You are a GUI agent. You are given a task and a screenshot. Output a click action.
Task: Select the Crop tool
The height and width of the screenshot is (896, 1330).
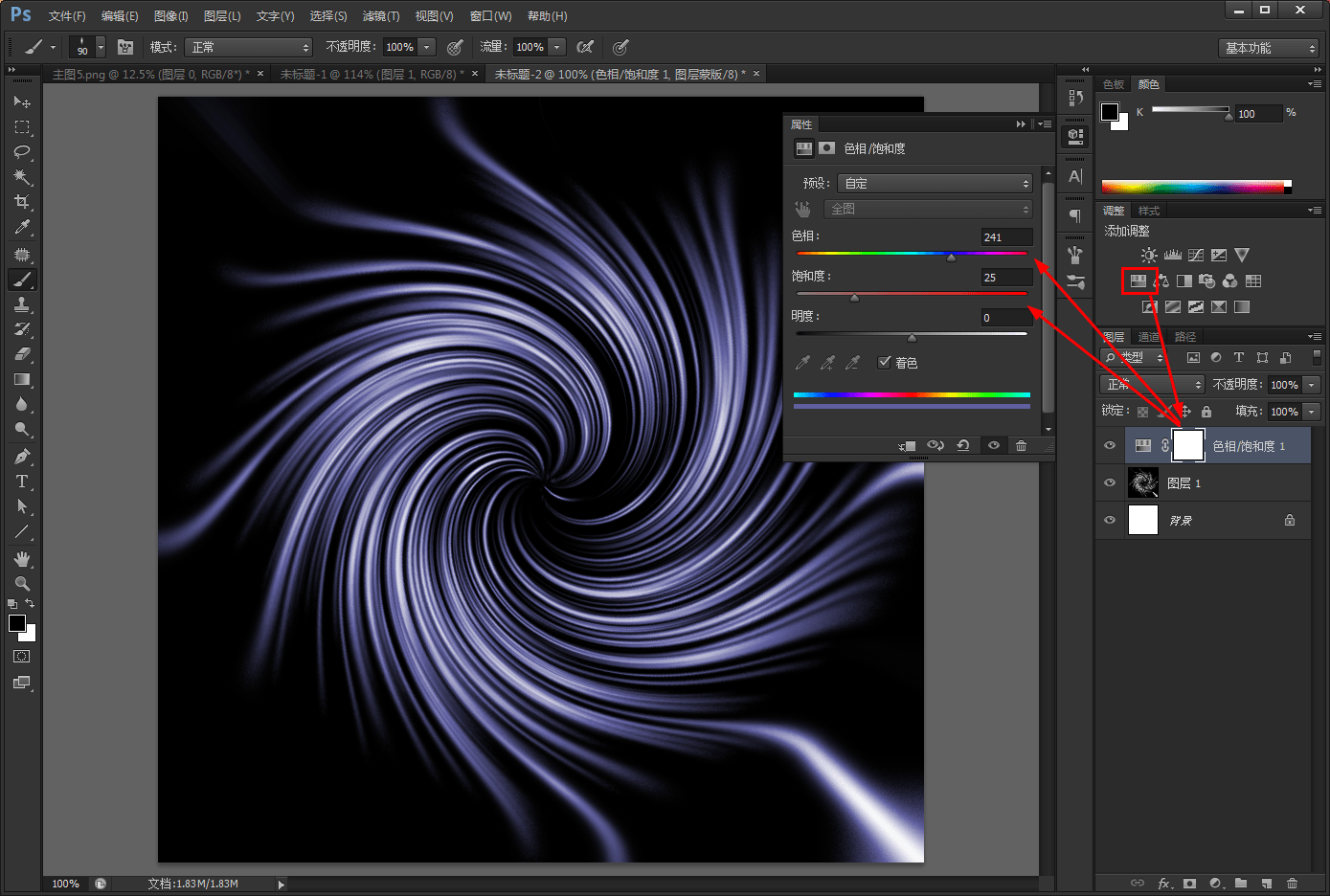click(22, 202)
